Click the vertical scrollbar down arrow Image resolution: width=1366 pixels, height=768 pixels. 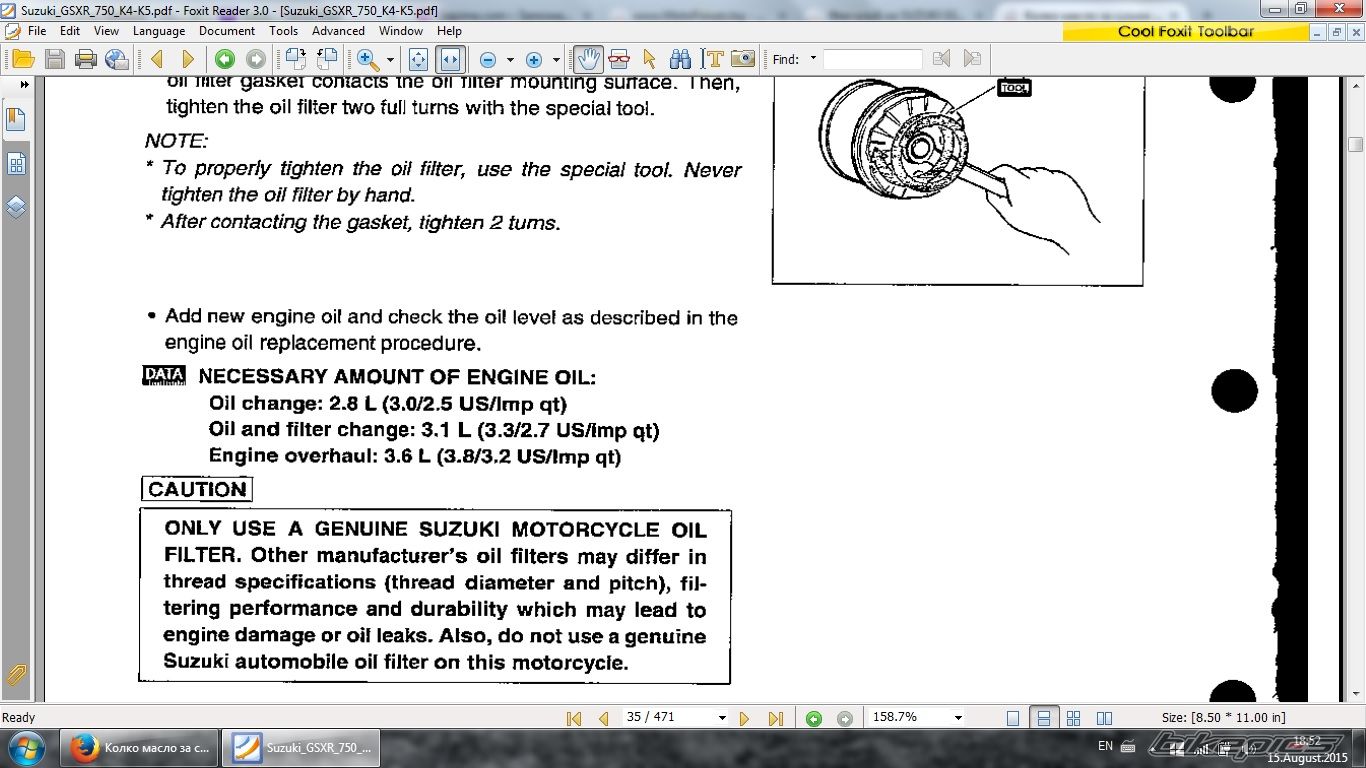click(x=1355, y=693)
